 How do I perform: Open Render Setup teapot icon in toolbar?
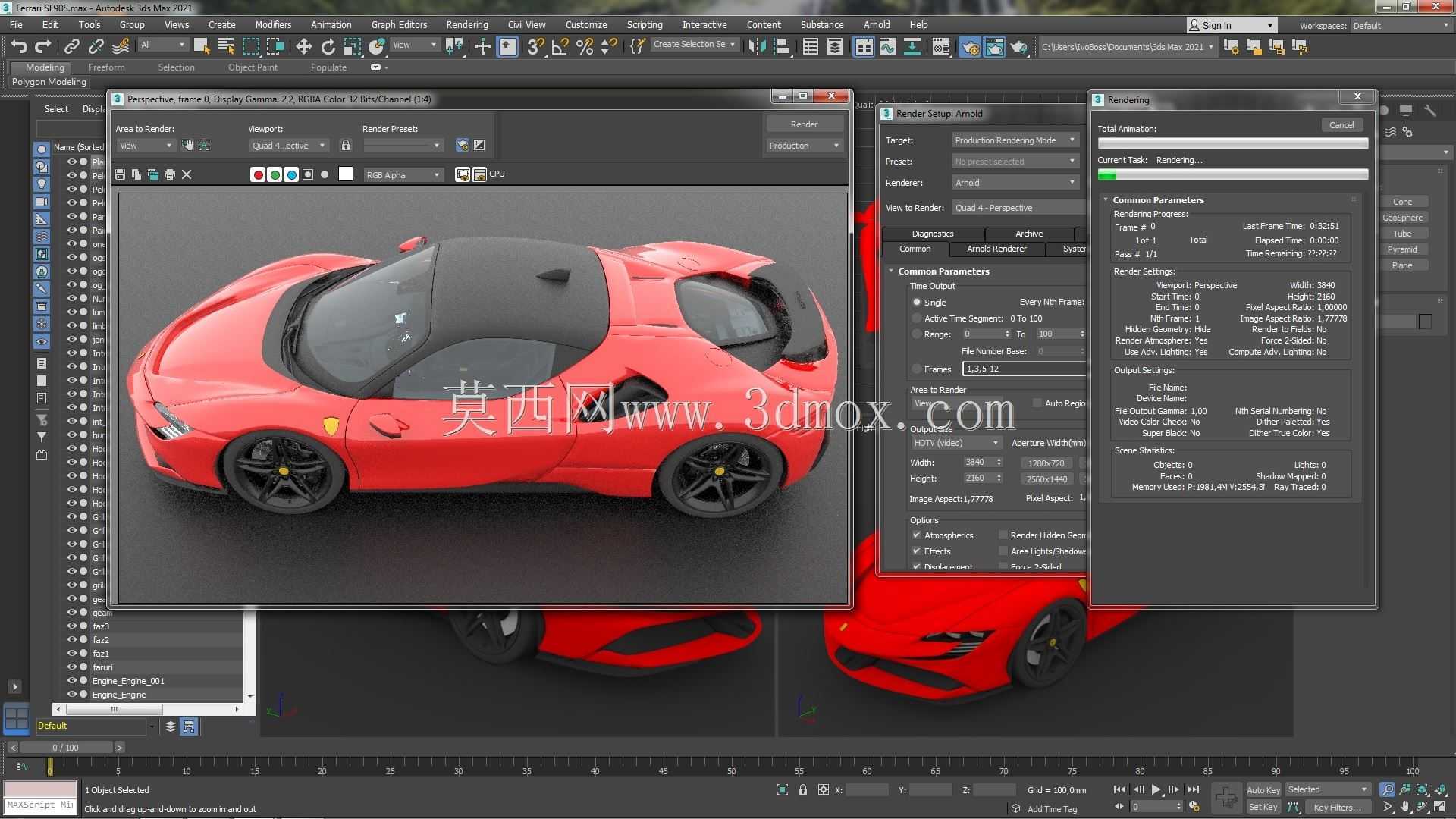tap(970, 47)
